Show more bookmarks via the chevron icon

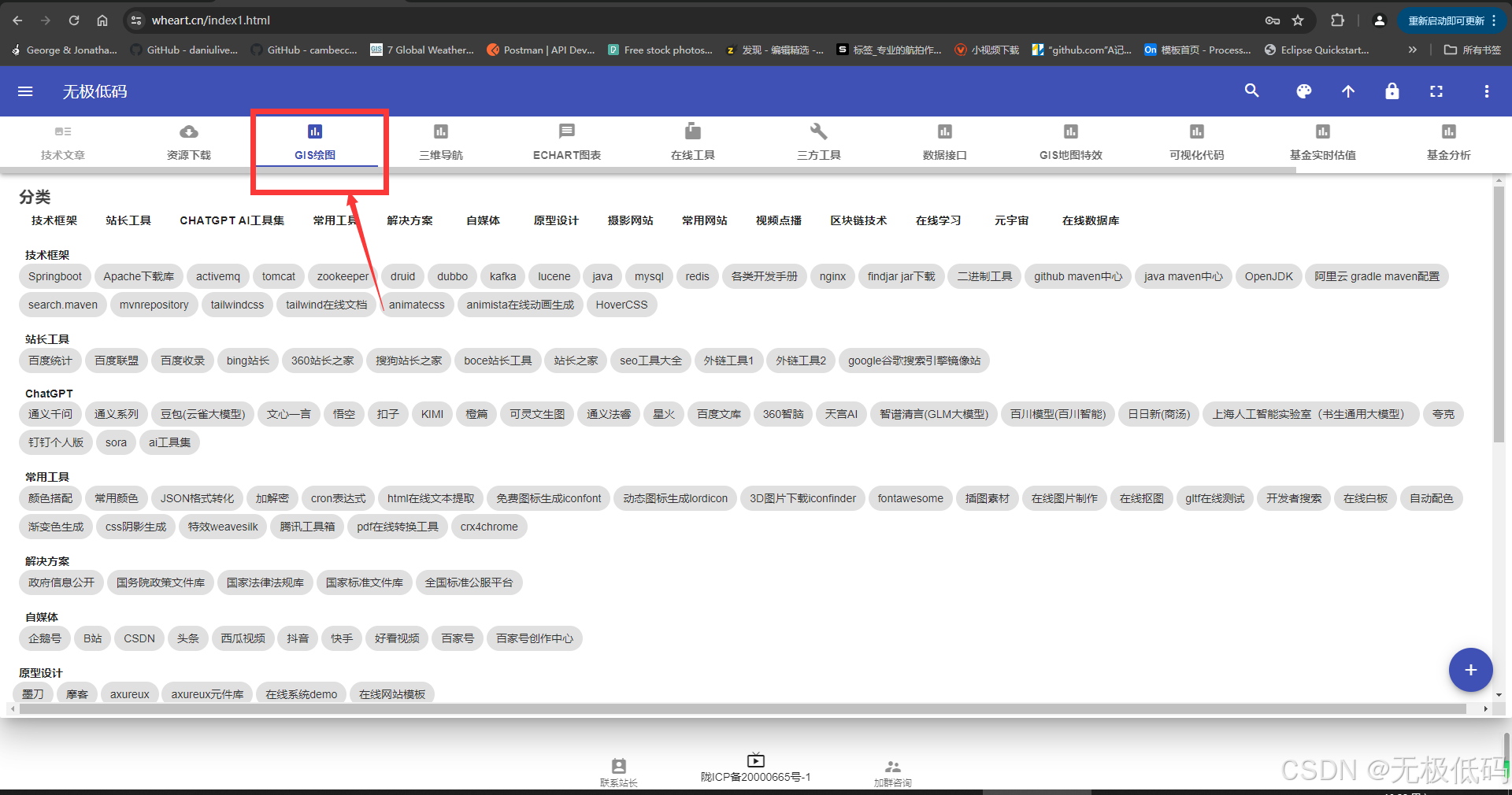tap(1413, 50)
